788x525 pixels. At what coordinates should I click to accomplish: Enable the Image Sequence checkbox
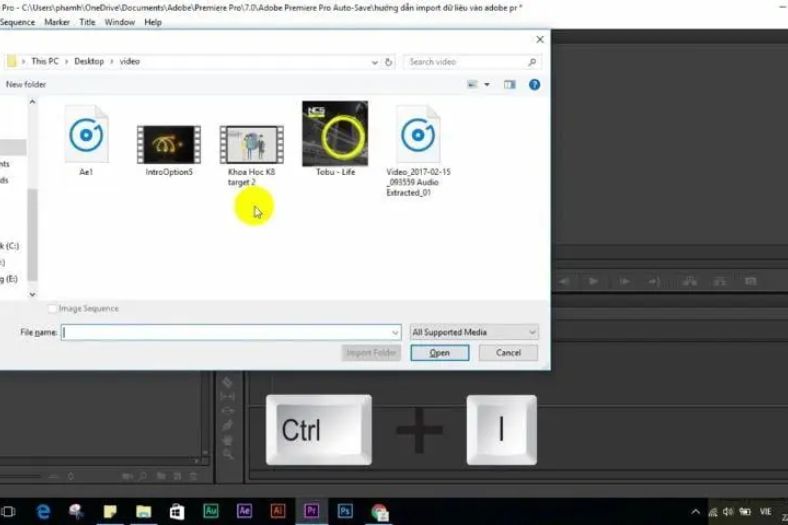pos(53,309)
